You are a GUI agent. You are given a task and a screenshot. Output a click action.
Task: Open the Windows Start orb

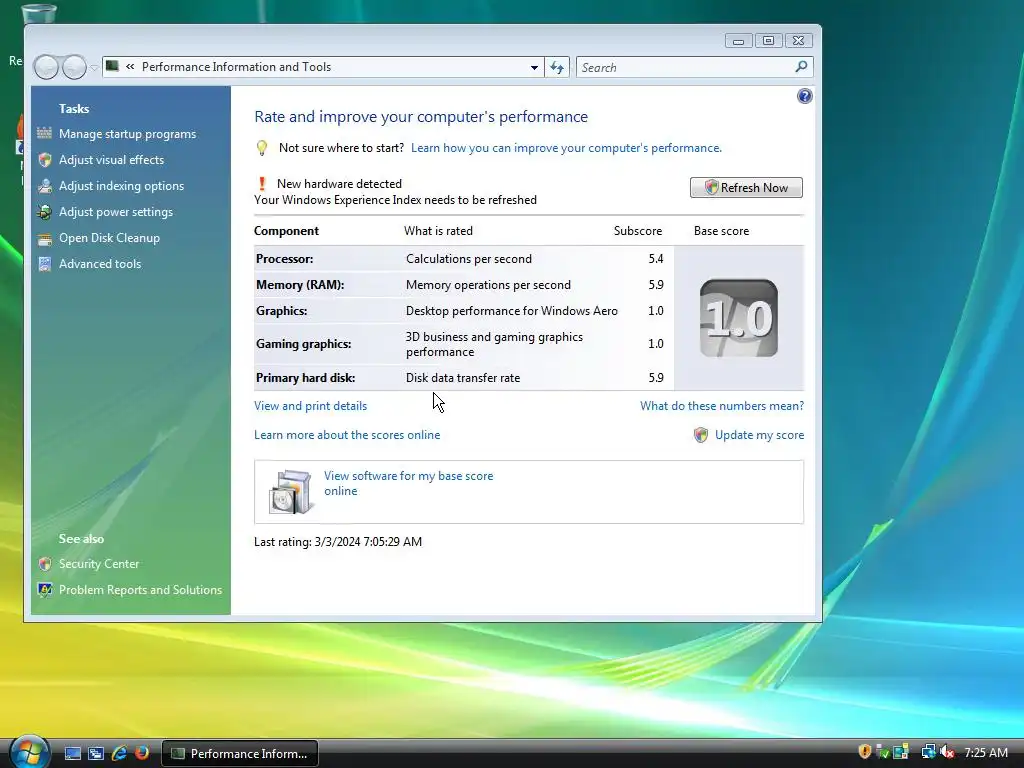point(29,752)
